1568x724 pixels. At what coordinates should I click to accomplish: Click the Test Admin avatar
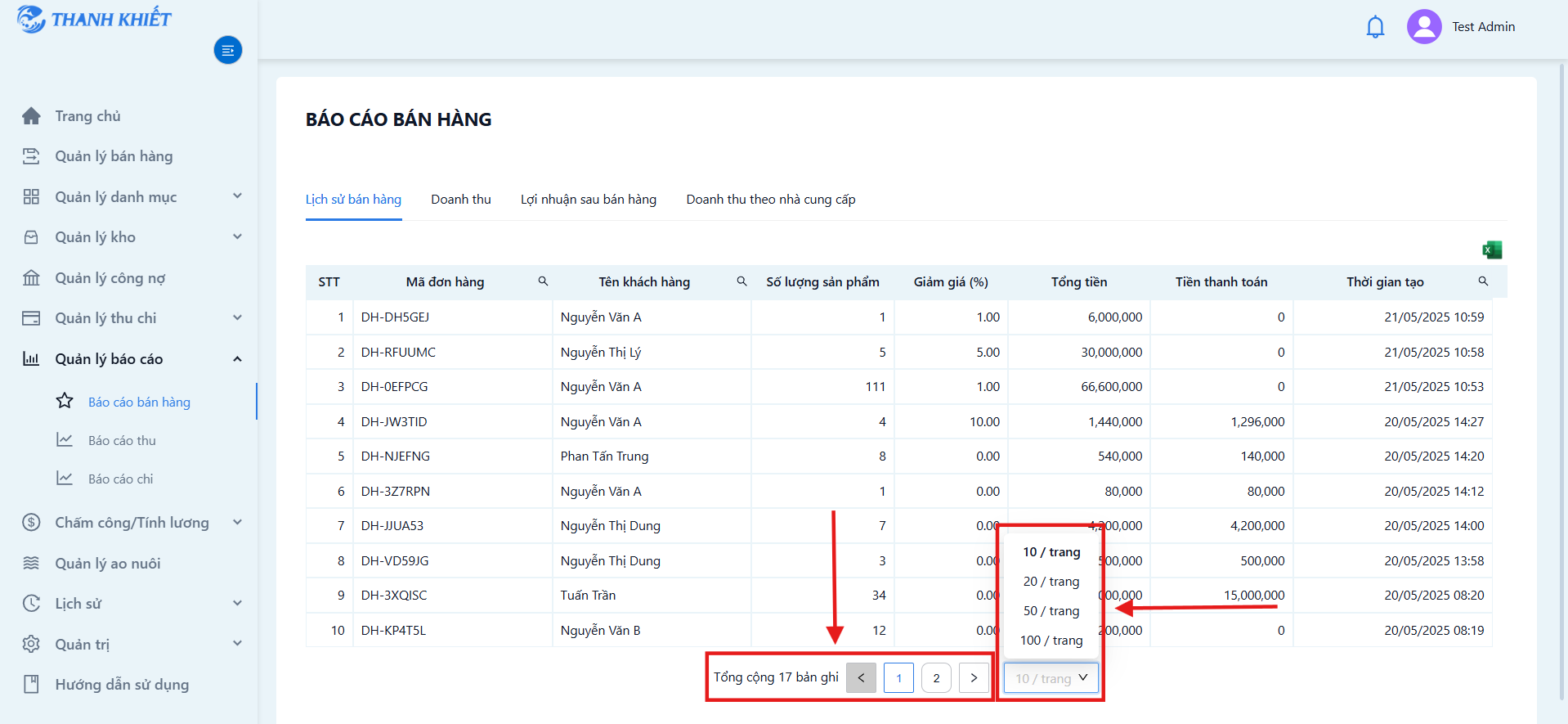(x=1423, y=27)
